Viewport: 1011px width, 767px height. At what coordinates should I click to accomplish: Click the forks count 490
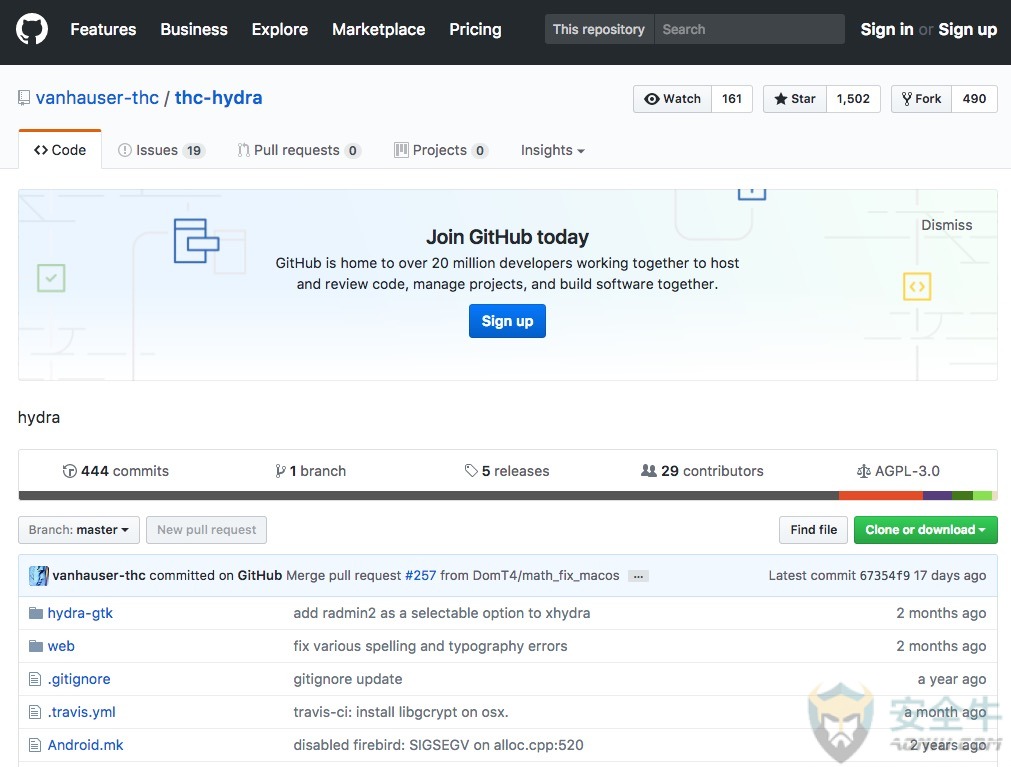[x=974, y=99]
